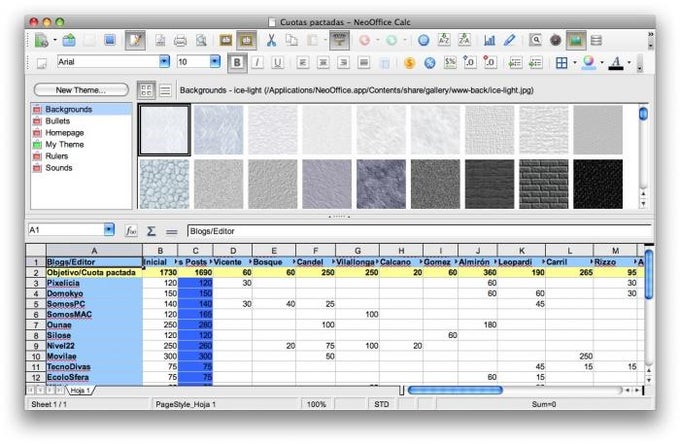This screenshot has width=680, height=444.
Task: Insert a Sum with the sigma icon
Action: click(151, 231)
